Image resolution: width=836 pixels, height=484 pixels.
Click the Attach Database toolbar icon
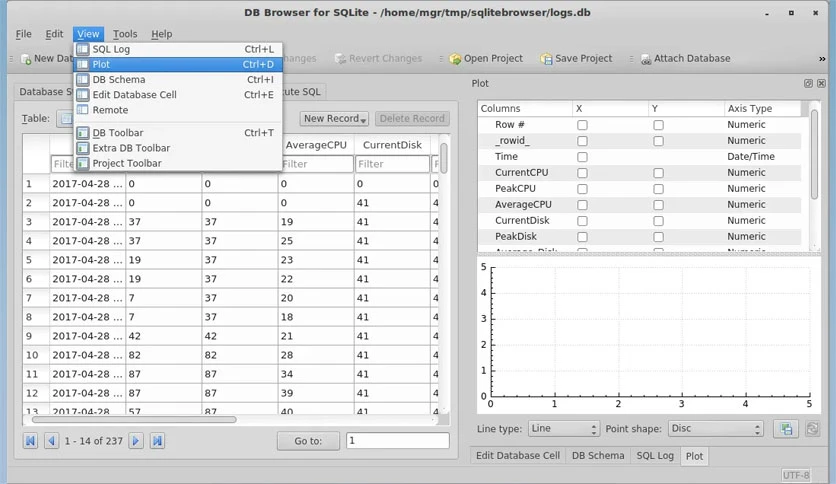[x=646, y=59]
